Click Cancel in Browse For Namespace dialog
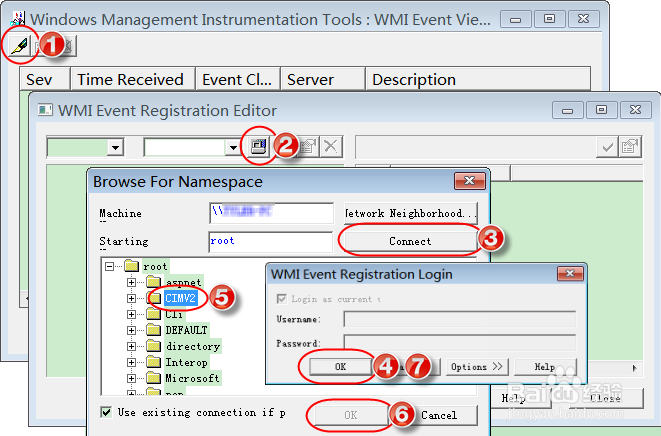This screenshot has height=436, width=661. click(439, 415)
